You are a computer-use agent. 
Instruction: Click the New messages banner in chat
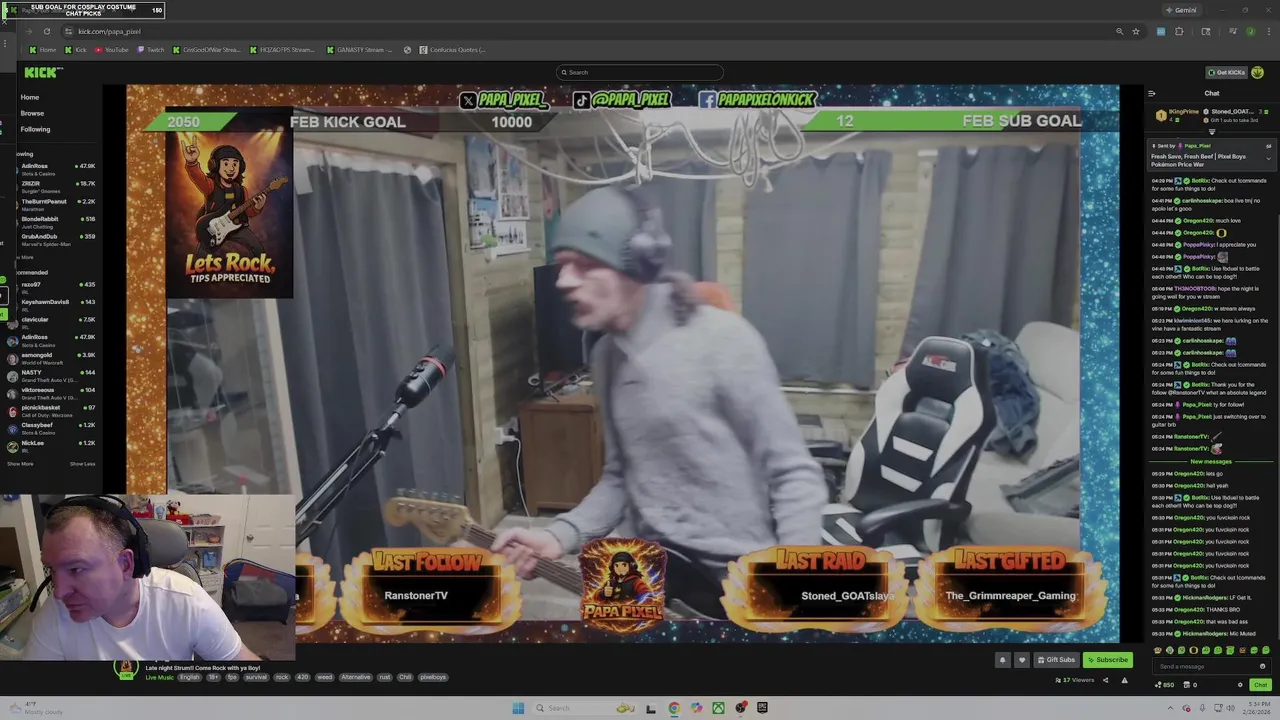coord(1211,462)
